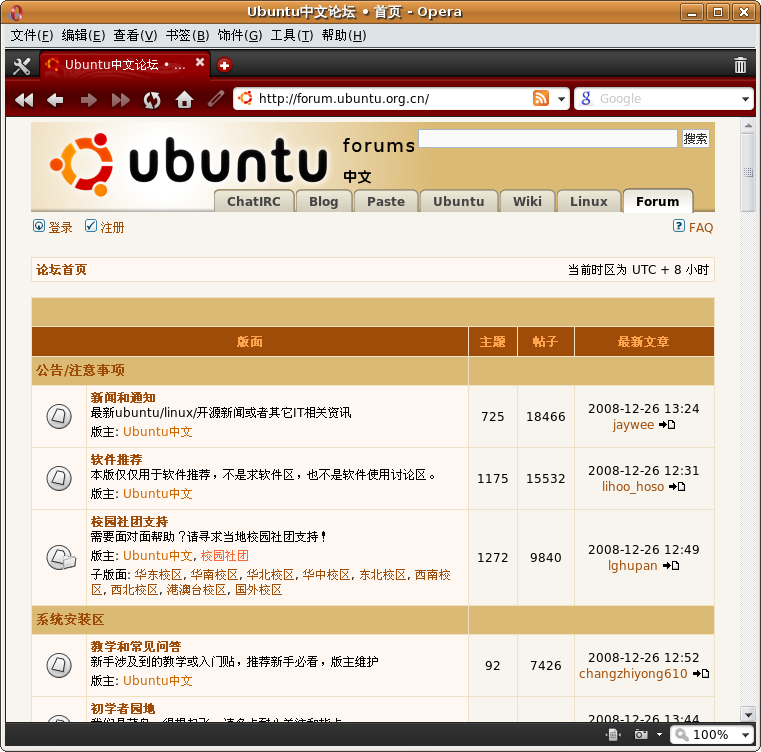761x752 pixels.
Task: Click the 教学和常见问答 forum status icon
Action: coord(59,665)
